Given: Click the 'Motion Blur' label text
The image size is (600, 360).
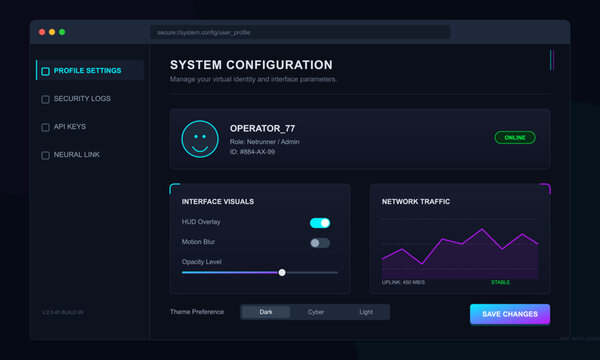Looking at the screenshot, I should pos(198,242).
